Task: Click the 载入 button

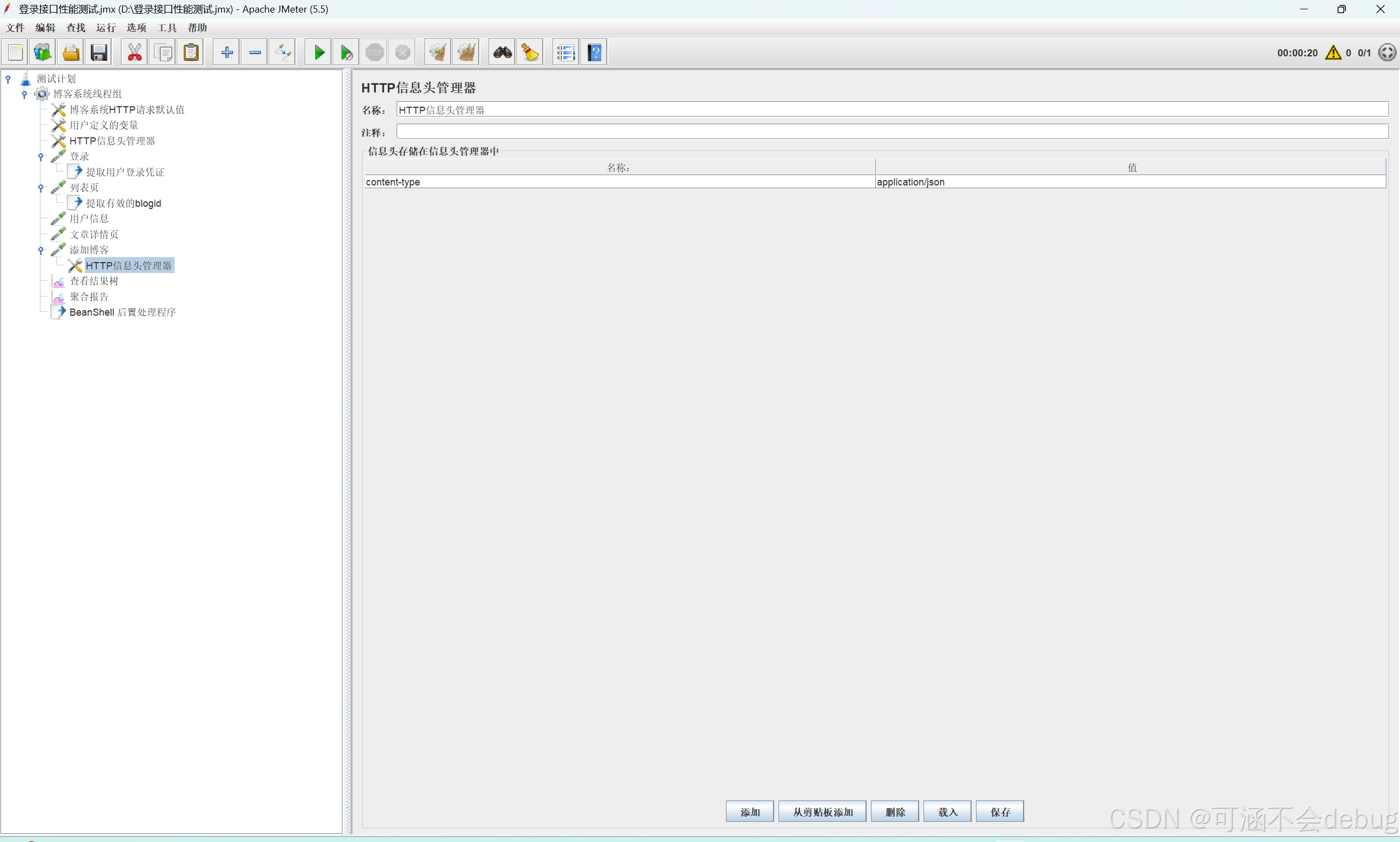Action: 948,811
